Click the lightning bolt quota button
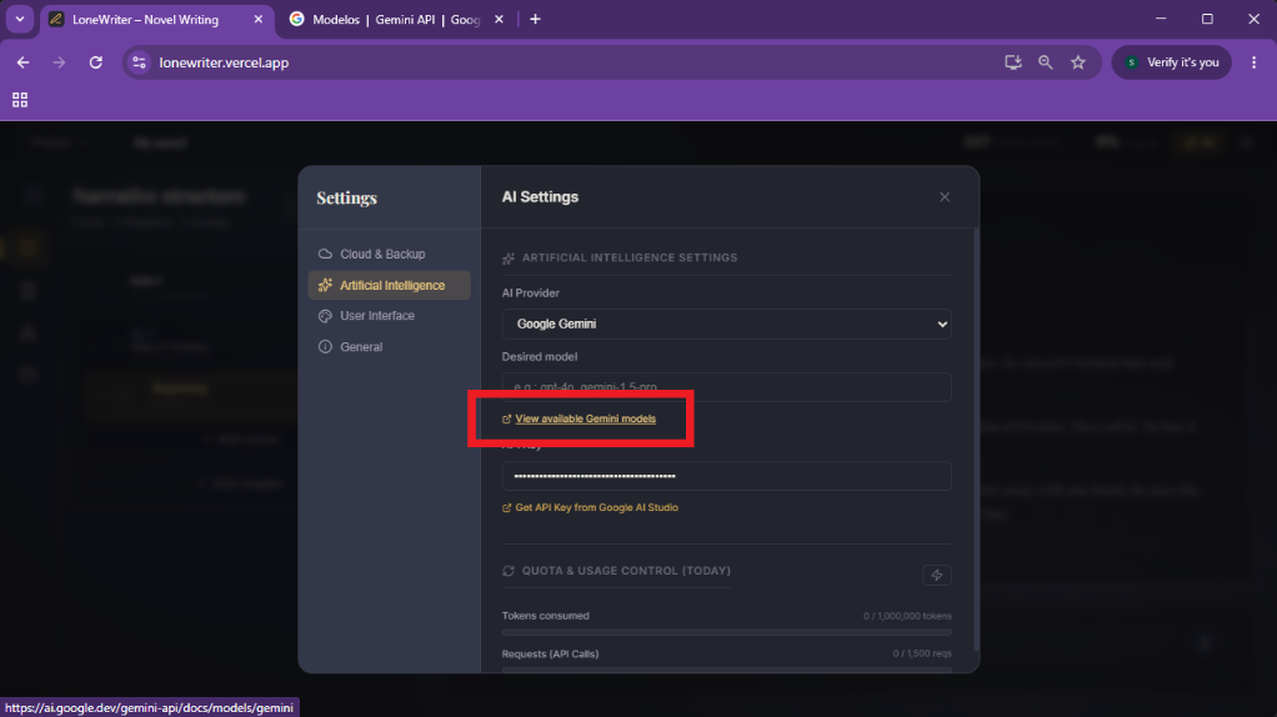 click(x=936, y=575)
